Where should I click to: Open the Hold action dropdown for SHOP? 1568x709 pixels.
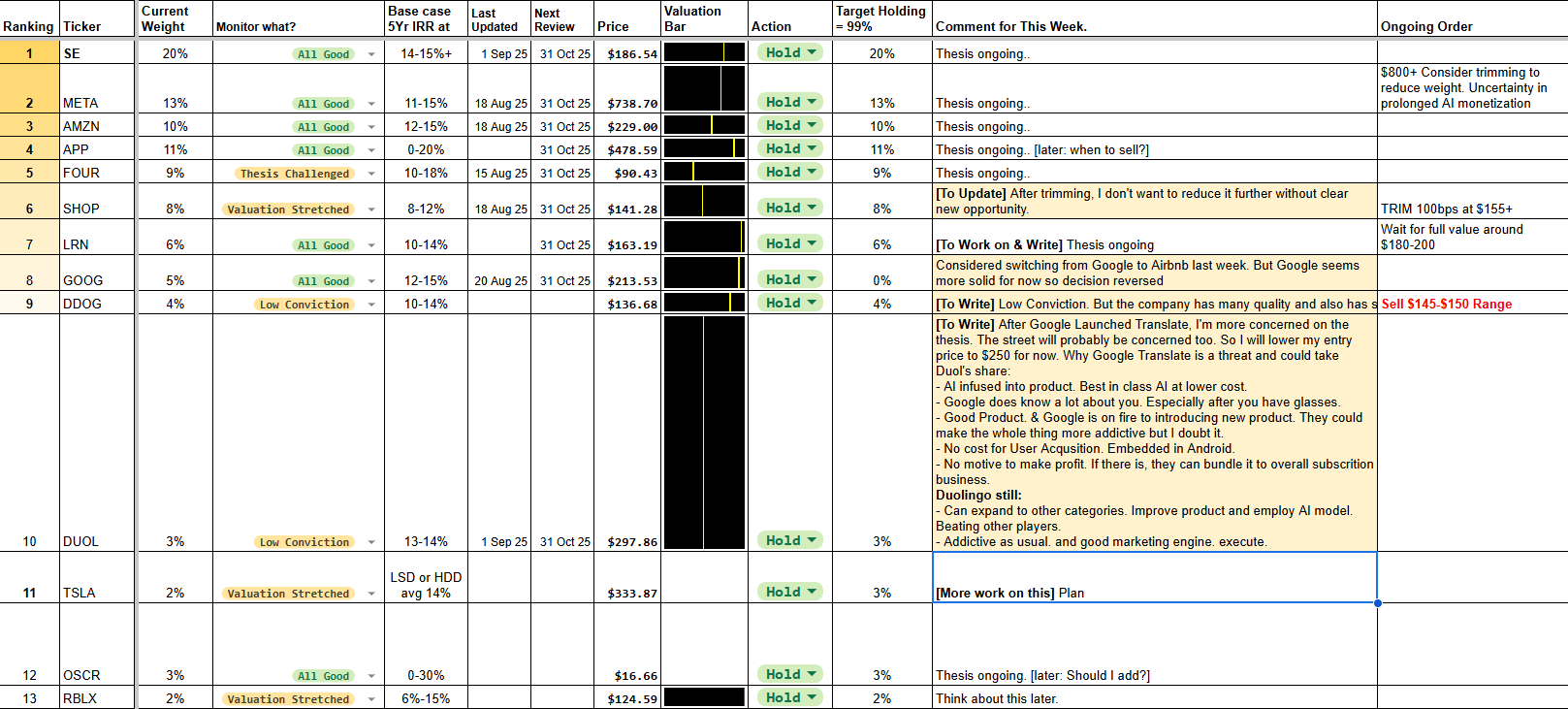pos(790,208)
